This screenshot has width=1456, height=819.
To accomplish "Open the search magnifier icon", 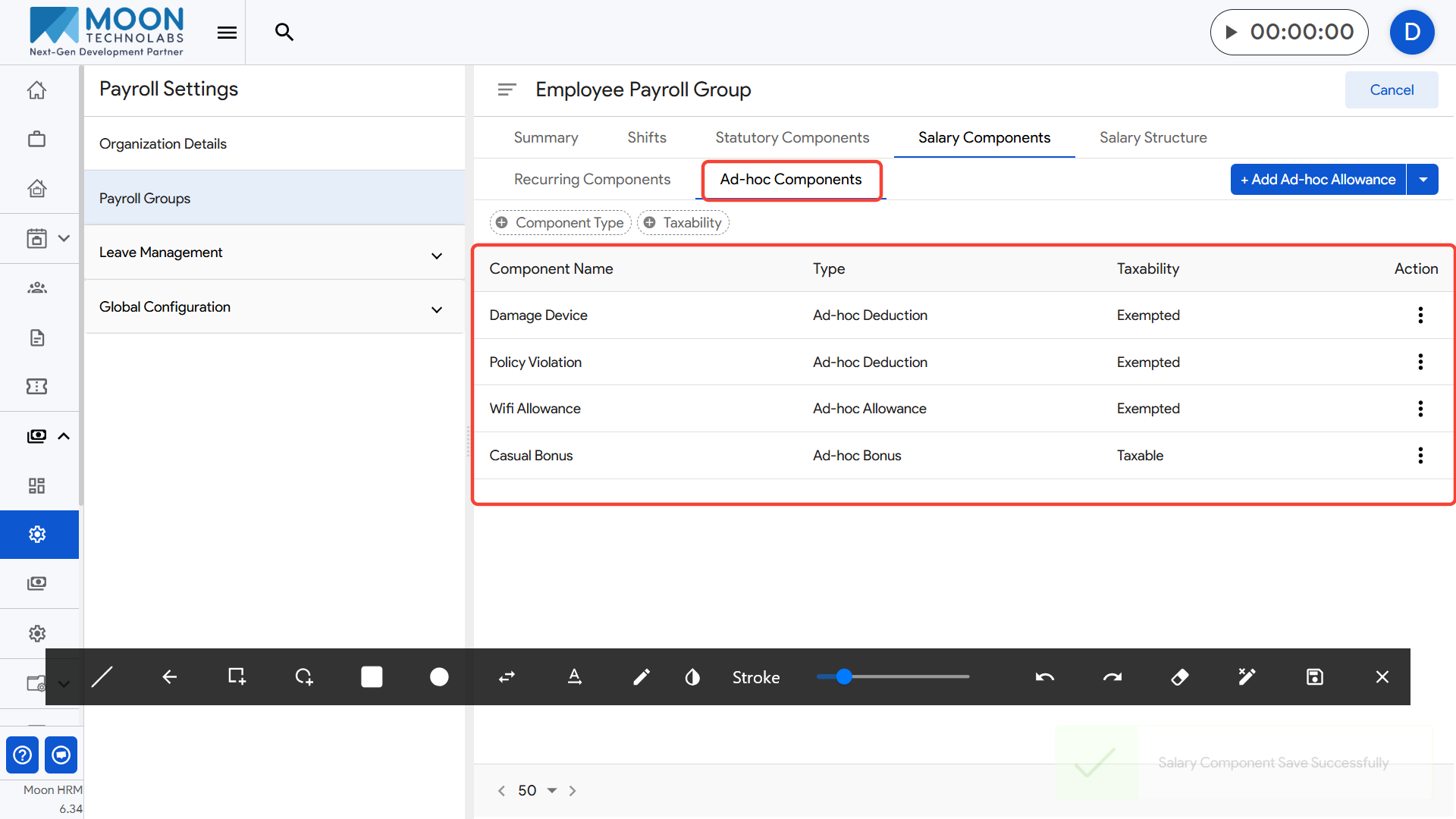I will (284, 32).
